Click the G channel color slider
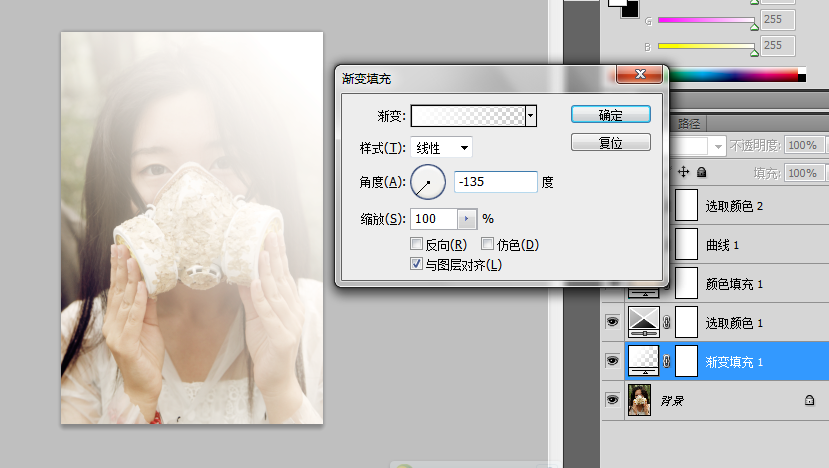The height and width of the screenshot is (468, 829). (706, 20)
